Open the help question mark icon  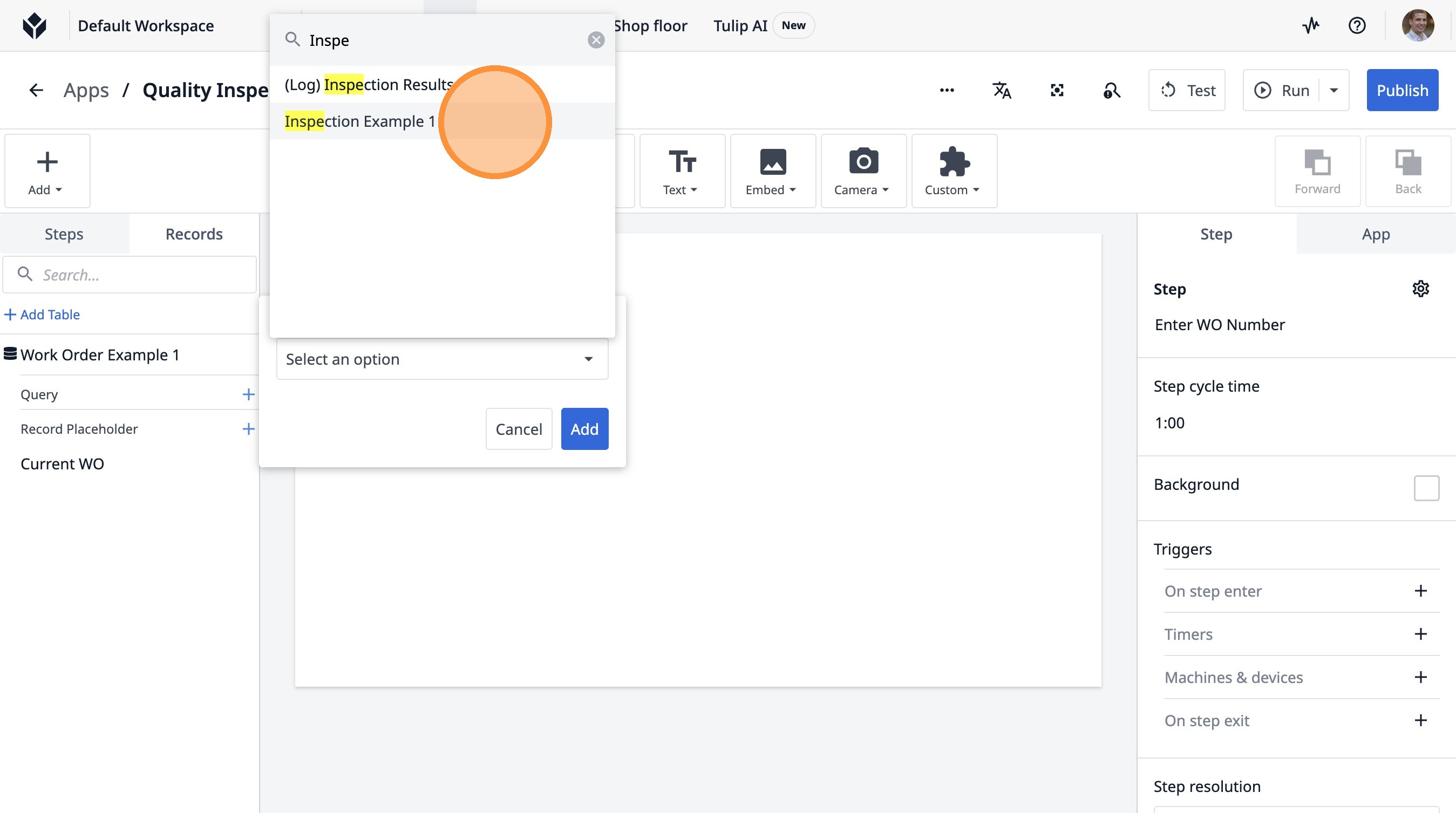(x=1357, y=25)
